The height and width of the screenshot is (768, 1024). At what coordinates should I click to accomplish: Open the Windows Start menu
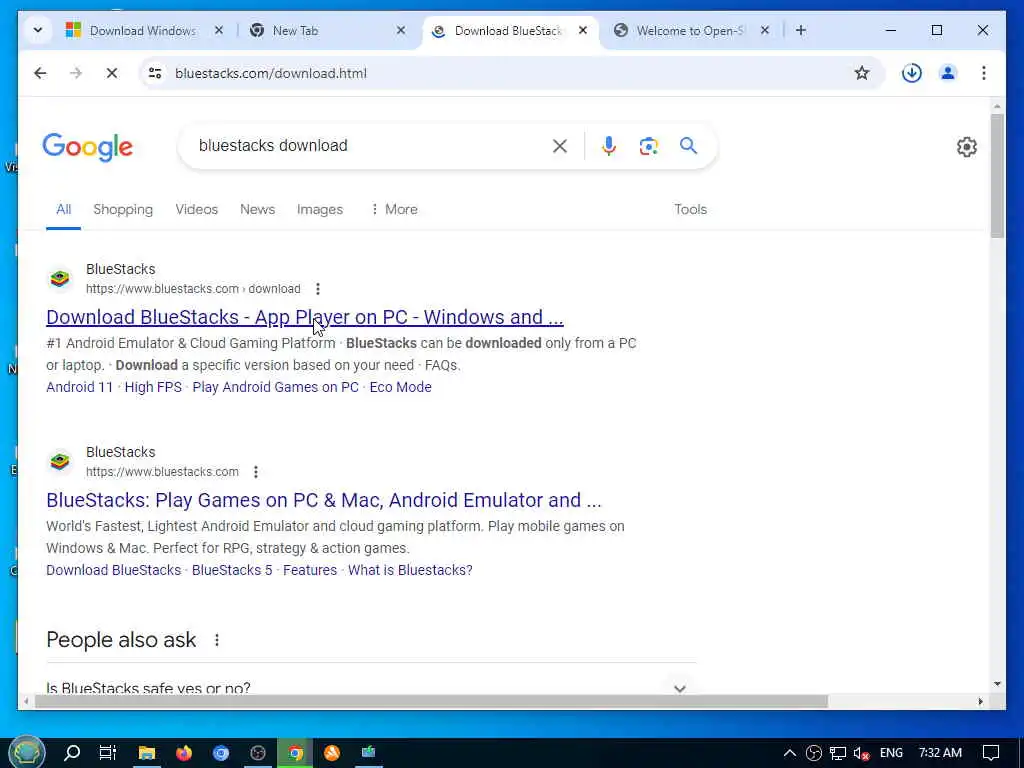tap(26, 753)
